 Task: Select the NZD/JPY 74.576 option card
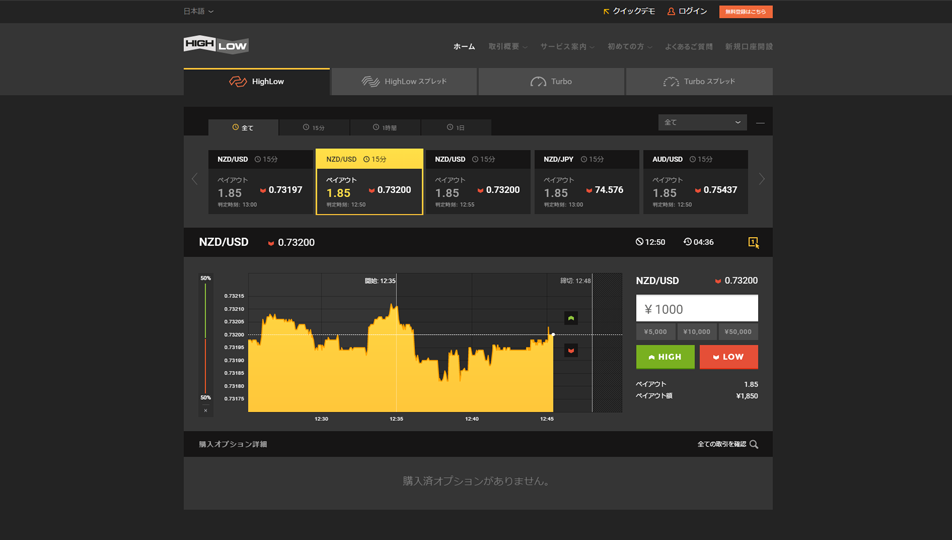[586, 182]
